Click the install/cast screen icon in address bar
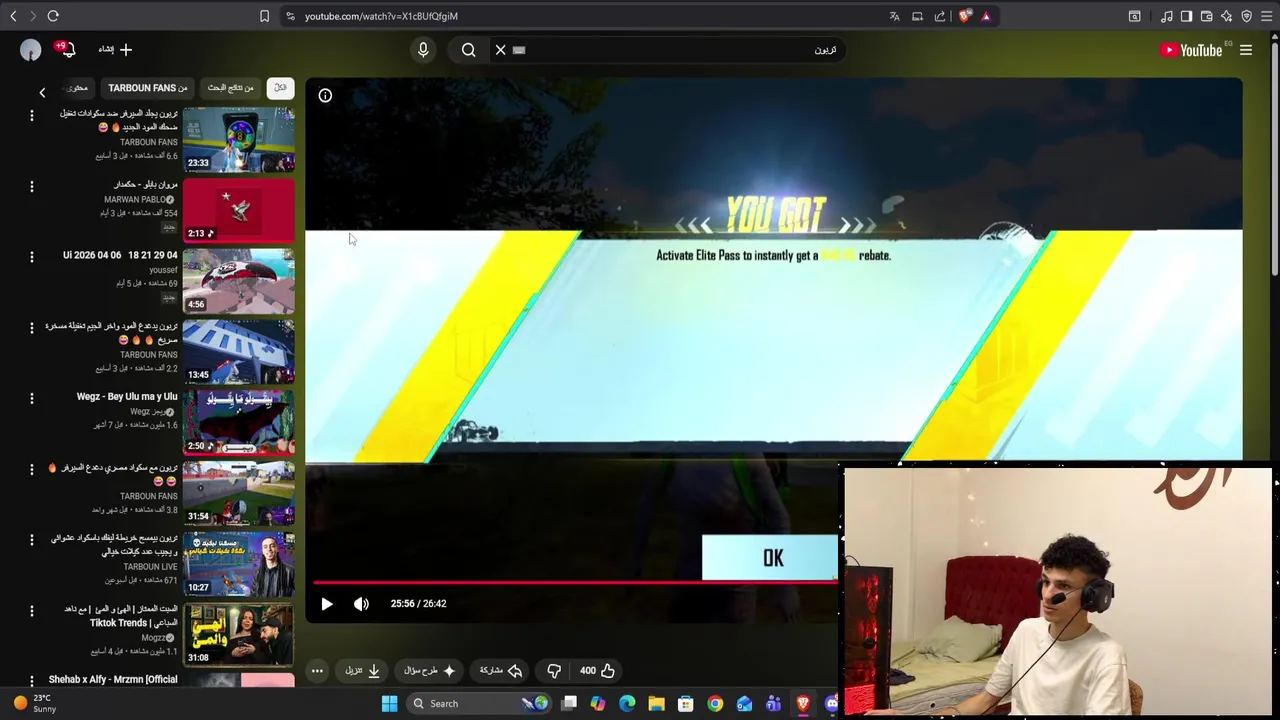The height and width of the screenshot is (720, 1280). 917,16
